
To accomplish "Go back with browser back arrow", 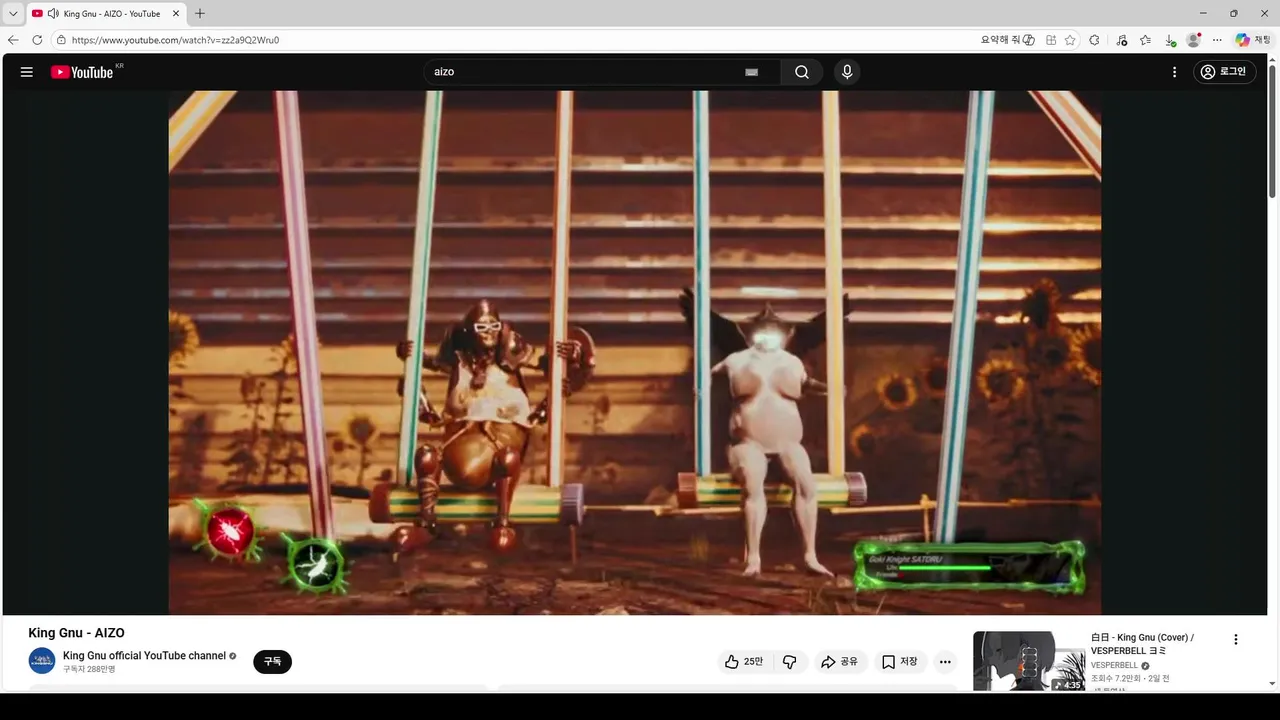I will pos(13,40).
